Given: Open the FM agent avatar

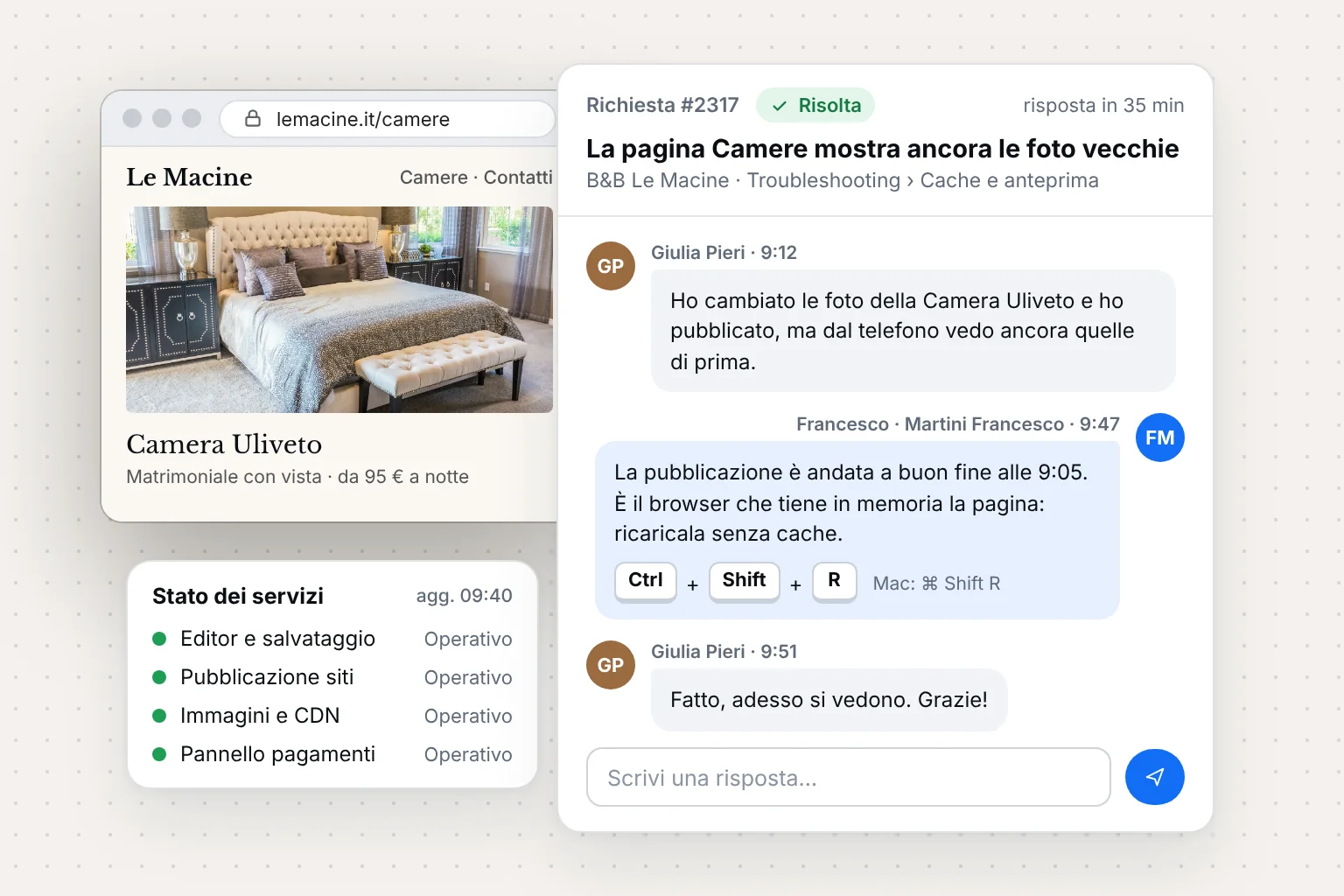Looking at the screenshot, I should click(x=1159, y=437).
